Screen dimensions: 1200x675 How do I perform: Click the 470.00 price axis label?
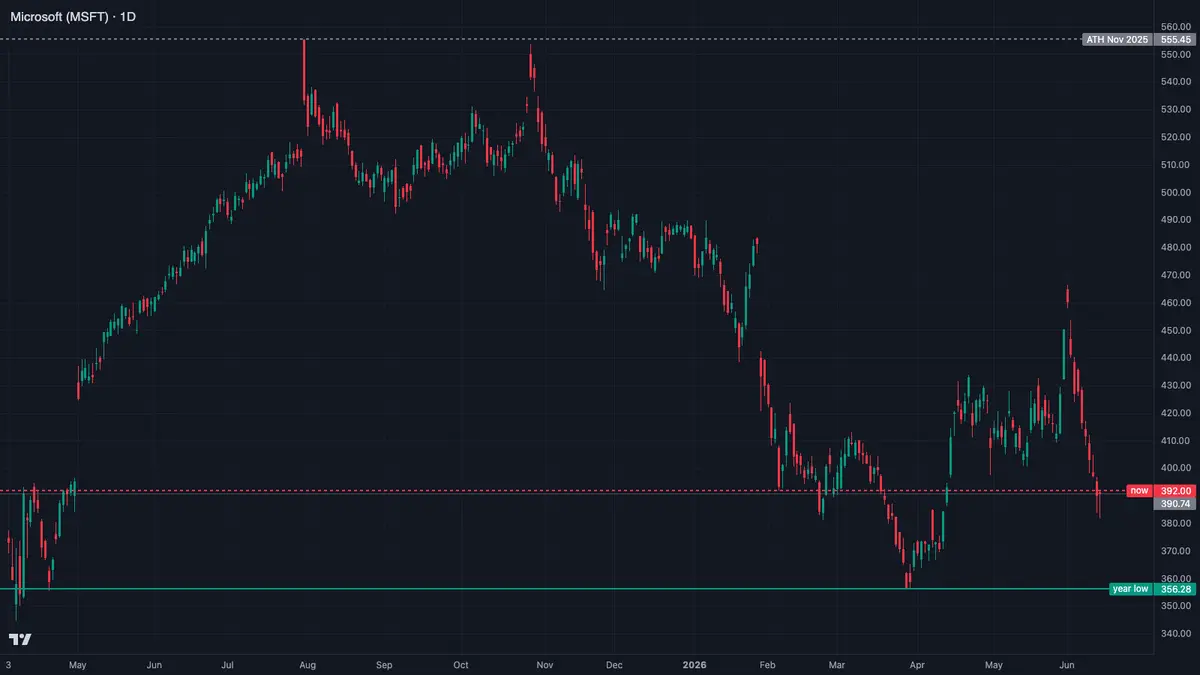(1176, 275)
